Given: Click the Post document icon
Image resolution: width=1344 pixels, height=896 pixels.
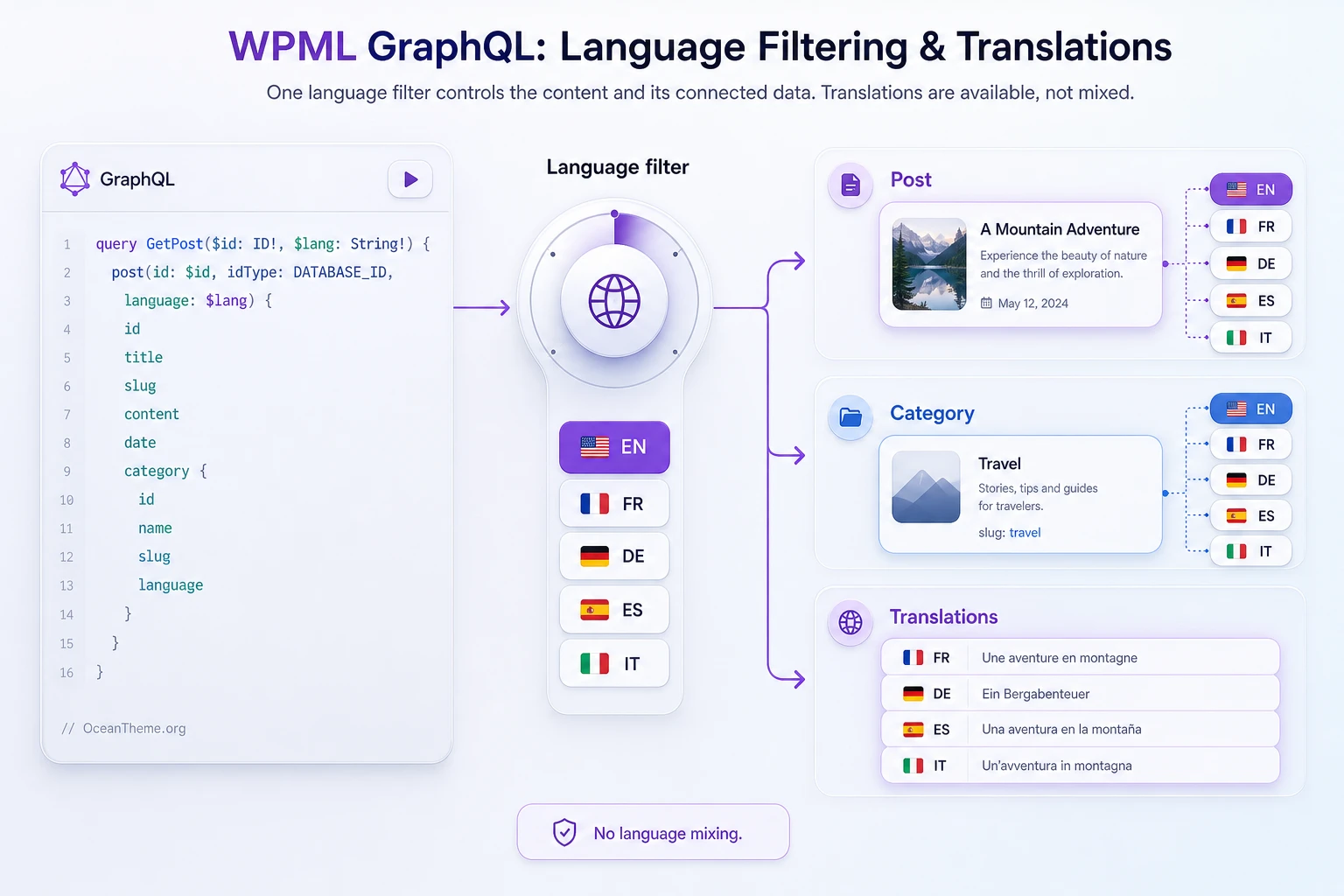Looking at the screenshot, I should pyautogui.click(x=850, y=185).
